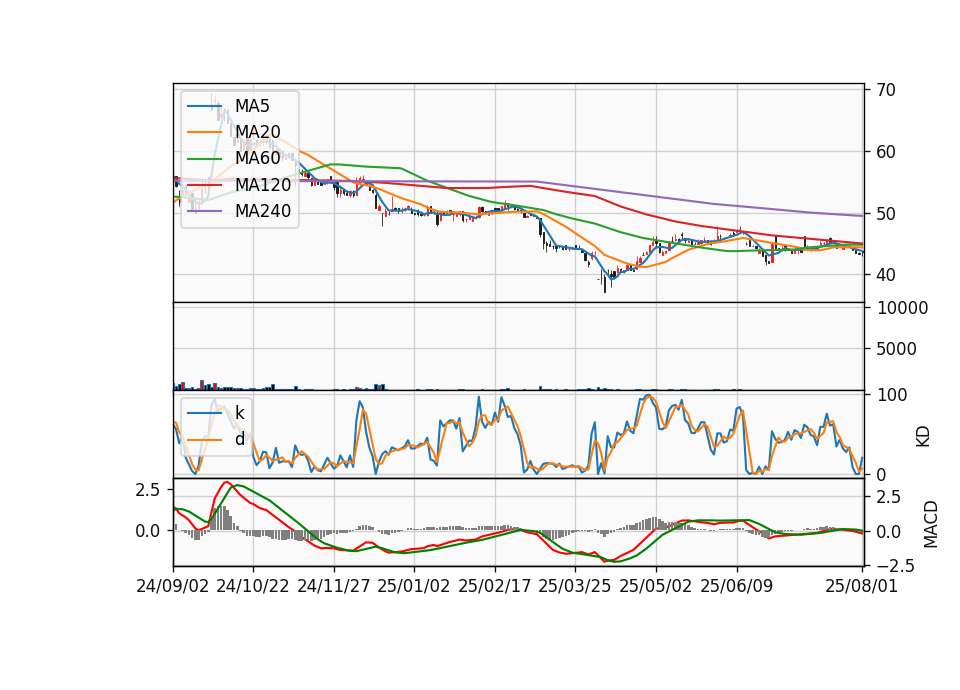Click the price axis value 40
The width and height of the screenshot is (960, 690).
coord(886,275)
